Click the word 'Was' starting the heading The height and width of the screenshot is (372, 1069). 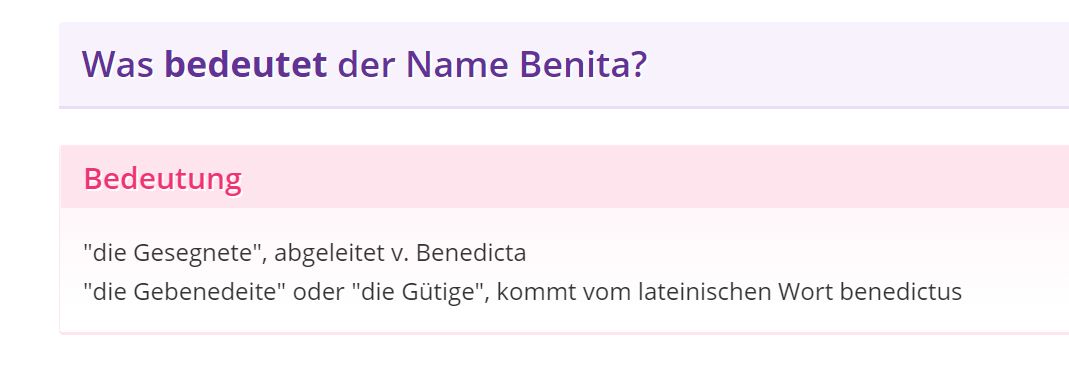118,64
